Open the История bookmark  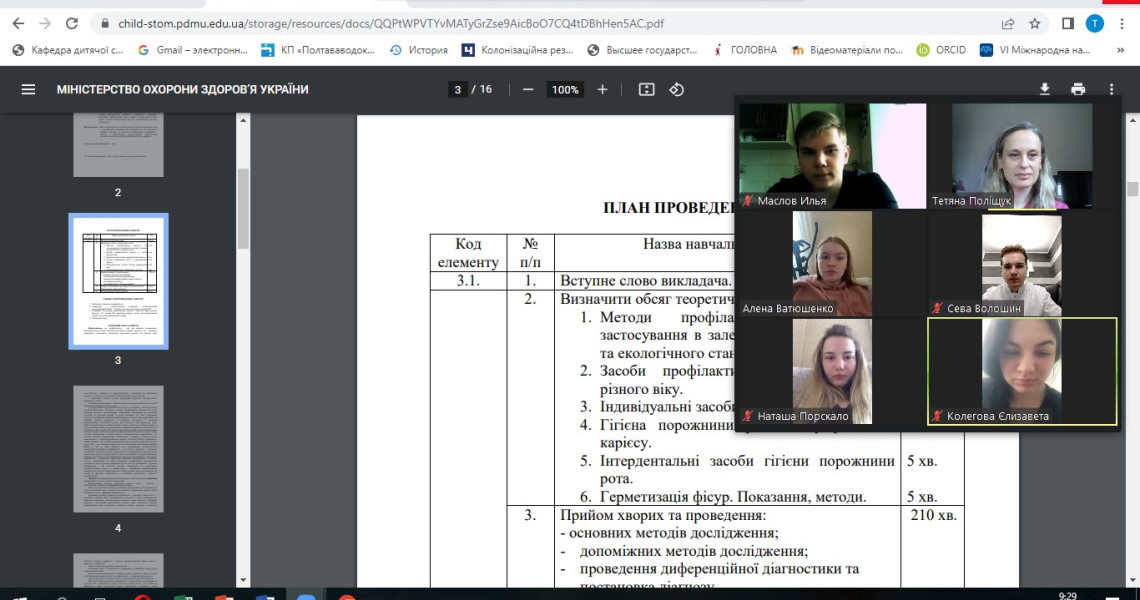pyautogui.click(x=419, y=50)
